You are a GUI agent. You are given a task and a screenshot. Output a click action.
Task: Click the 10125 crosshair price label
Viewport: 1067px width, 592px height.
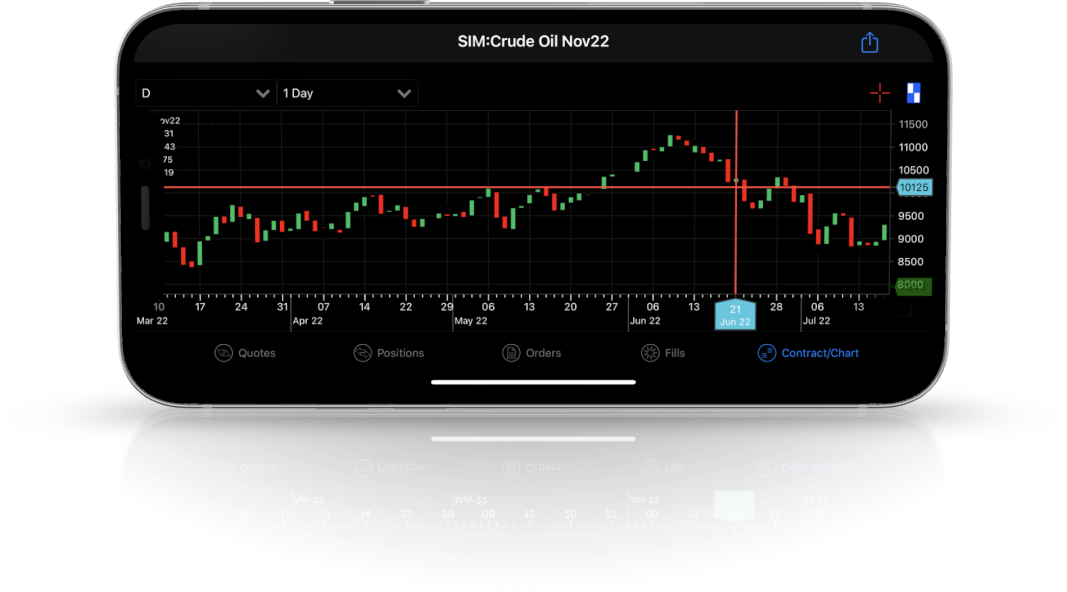[x=914, y=187]
